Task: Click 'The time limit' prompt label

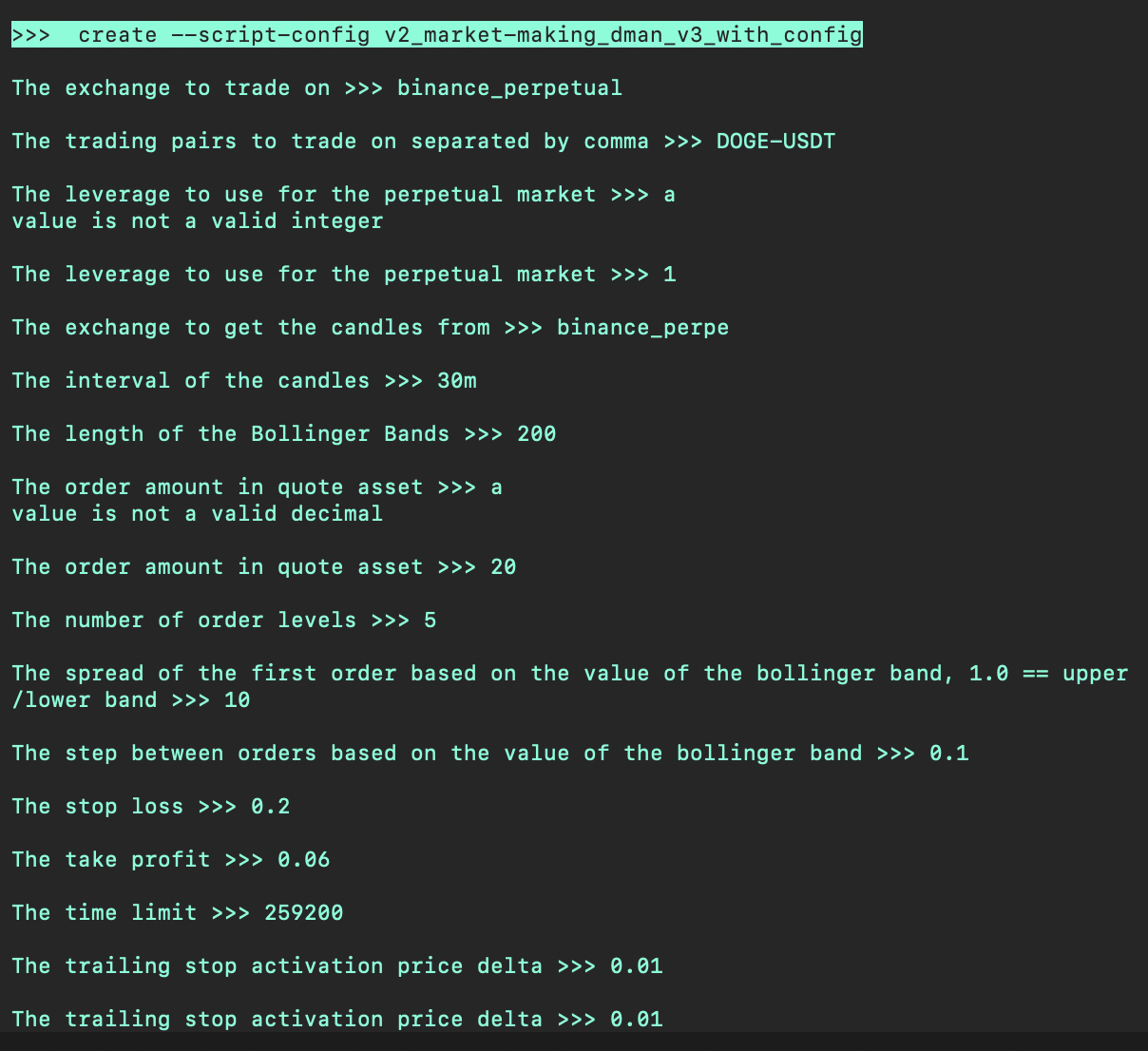Action: 105,913
